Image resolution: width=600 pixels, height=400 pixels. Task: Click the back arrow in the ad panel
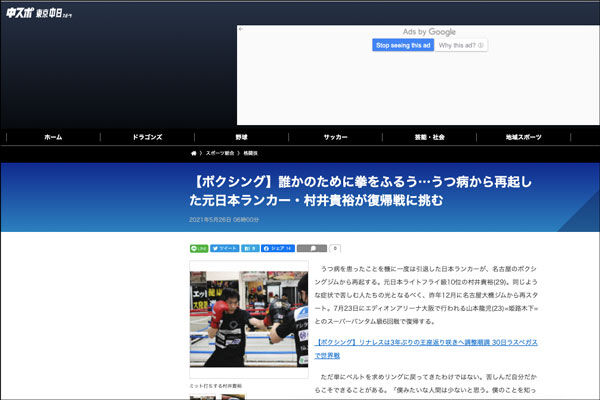[x=241, y=29]
